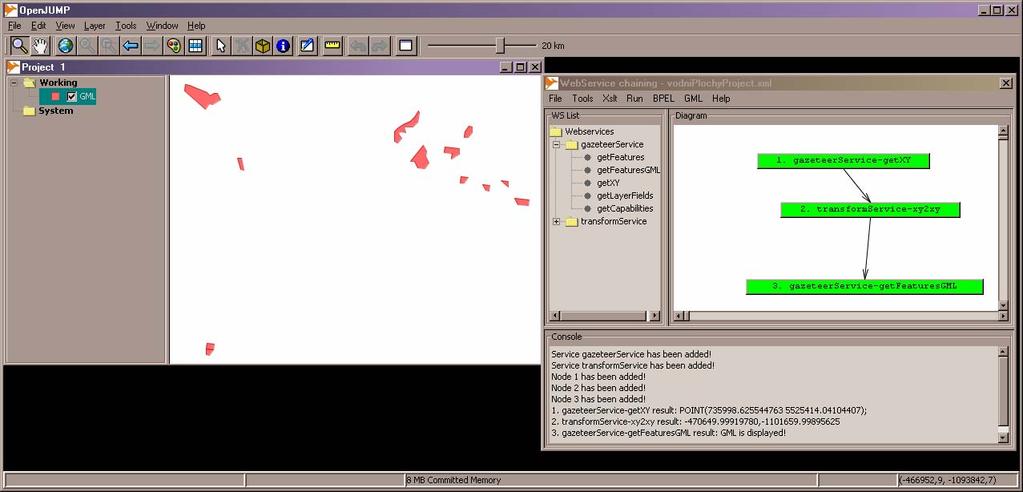The height and width of the screenshot is (492, 1023).
Task: Select the getLayerFields operation
Action: (625, 196)
